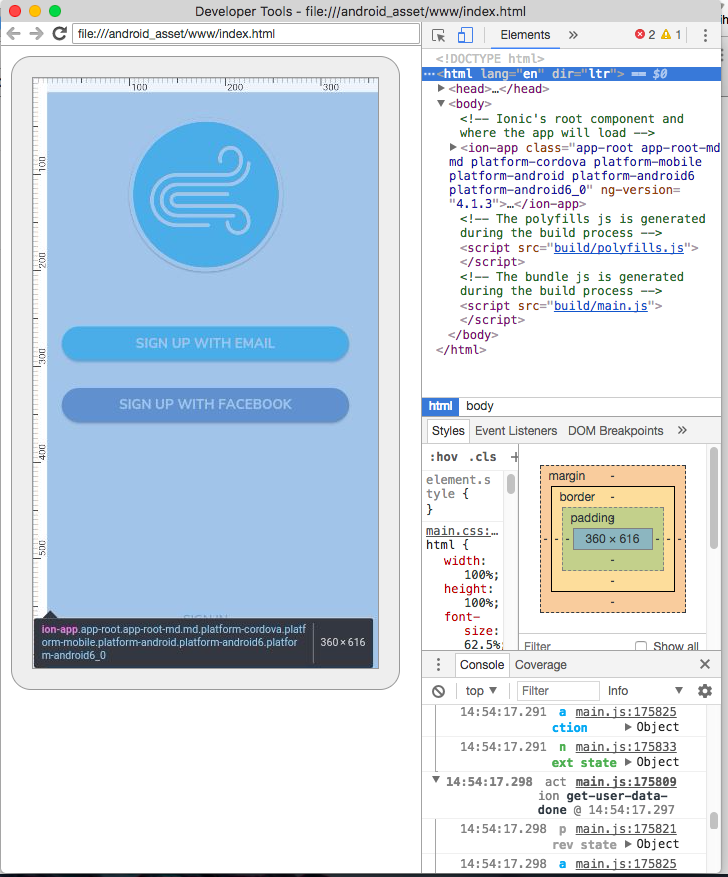Click the circular wind logo image
This screenshot has height=877, width=728.
click(x=205, y=196)
